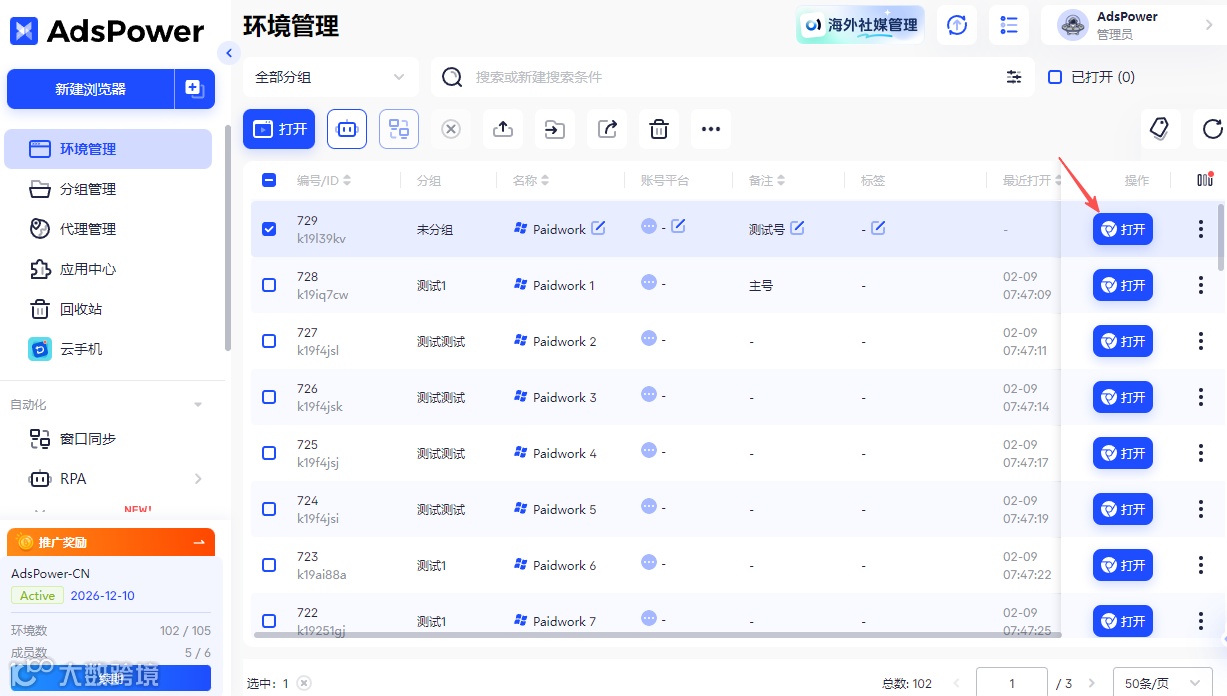Image resolution: width=1227 pixels, height=696 pixels.
Task: Click the update upload icon in top bar
Action: pyautogui.click(x=957, y=25)
